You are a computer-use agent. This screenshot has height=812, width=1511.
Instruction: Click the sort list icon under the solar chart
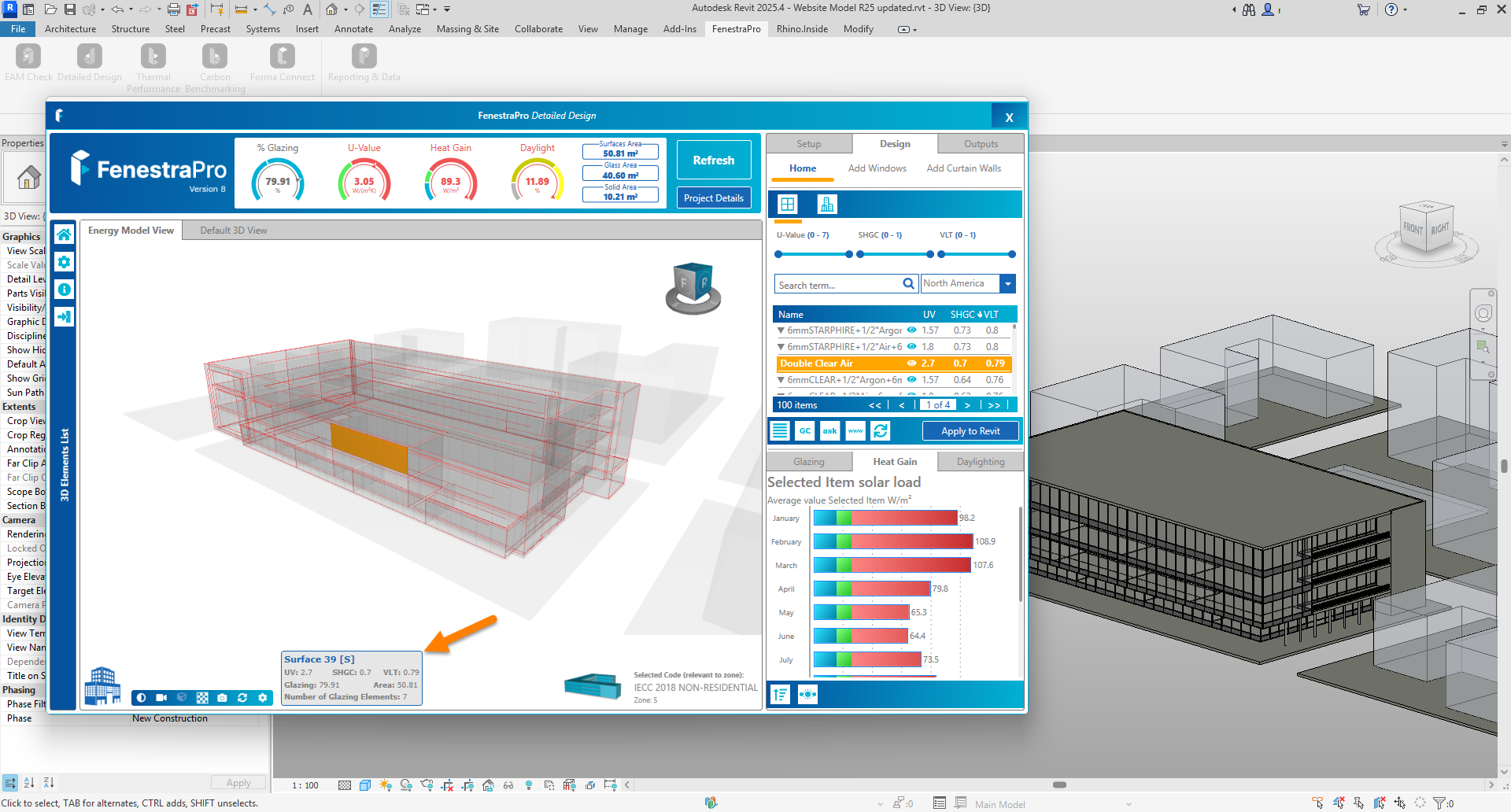[780, 695]
